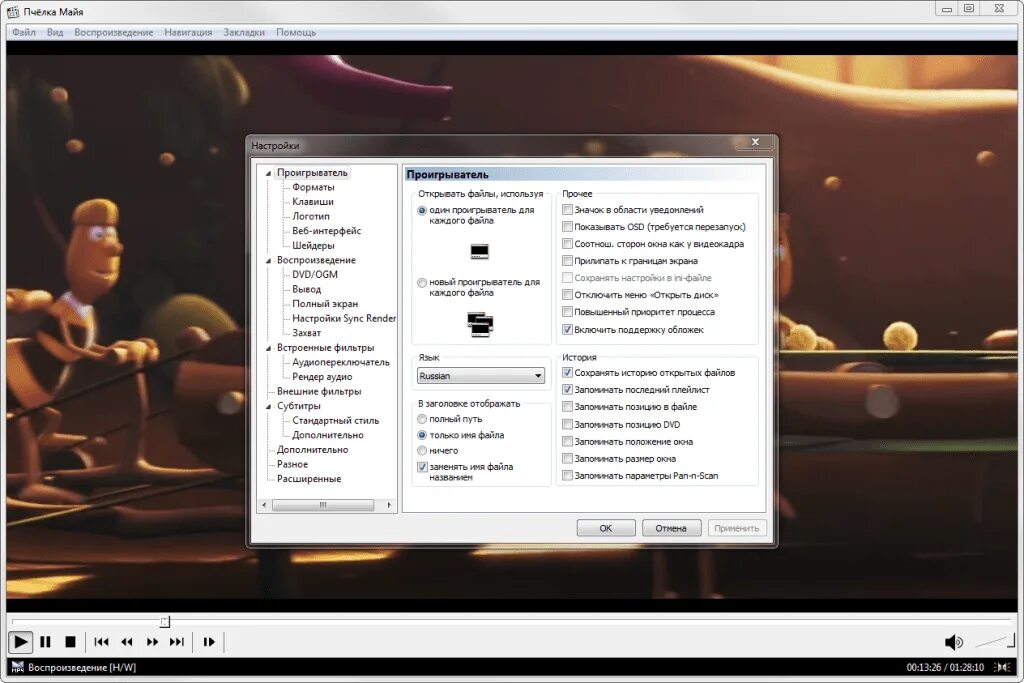Mute audio with the speaker icon
The width and height of the screenshot is (1024, 683).
(953, 642)
